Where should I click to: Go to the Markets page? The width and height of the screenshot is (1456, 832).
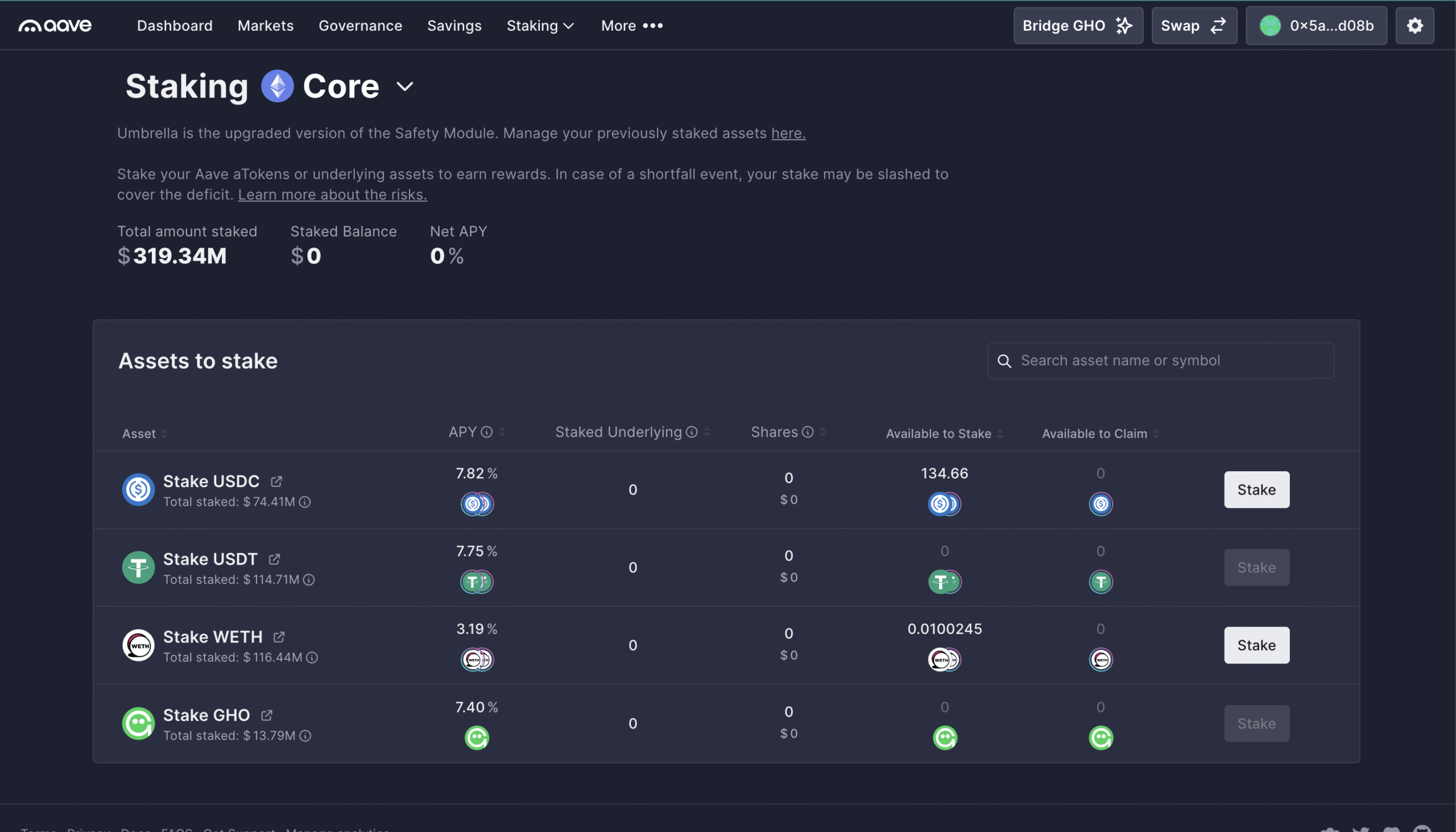266,26
